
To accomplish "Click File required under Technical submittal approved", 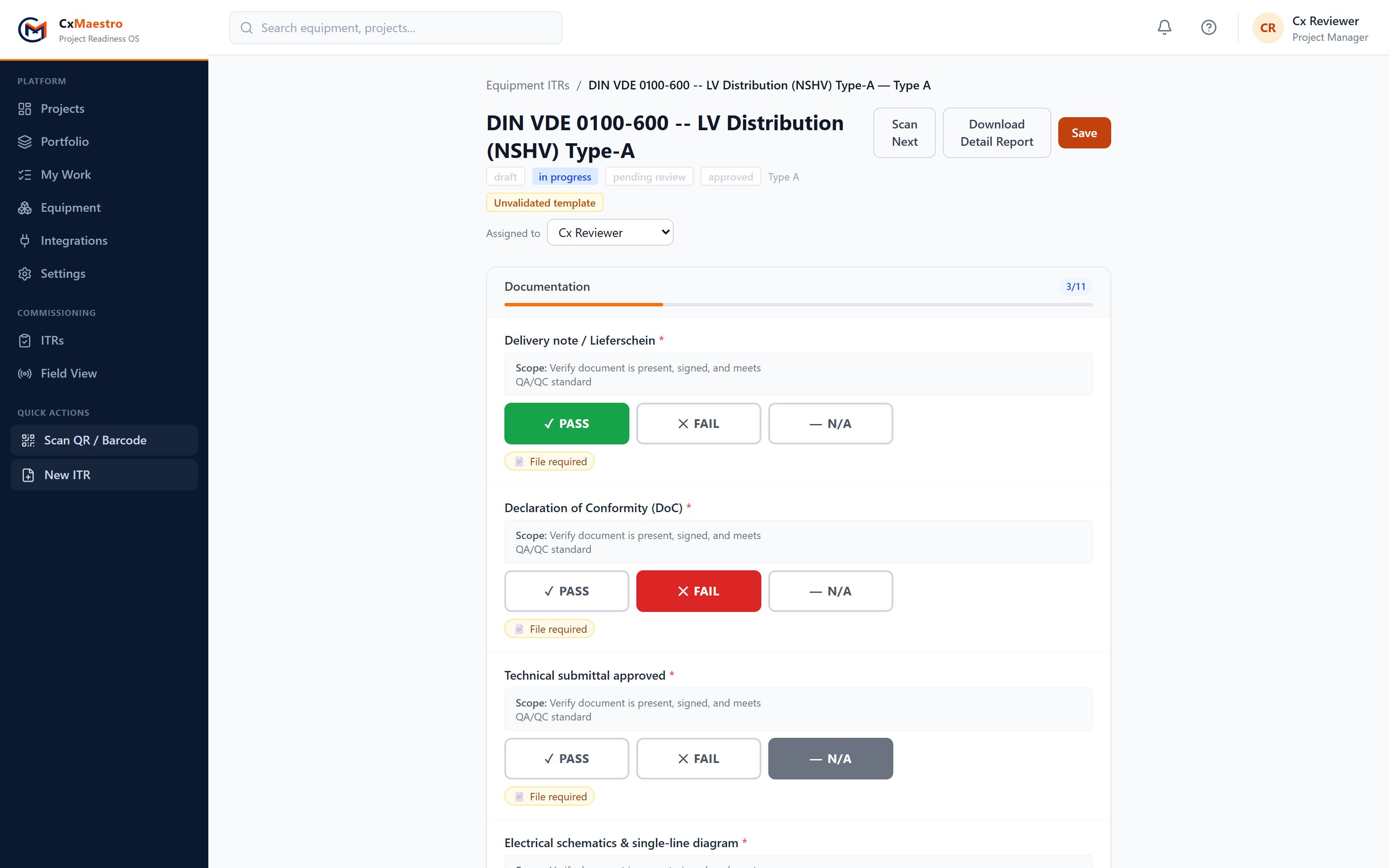I will (x=549, y=797).
